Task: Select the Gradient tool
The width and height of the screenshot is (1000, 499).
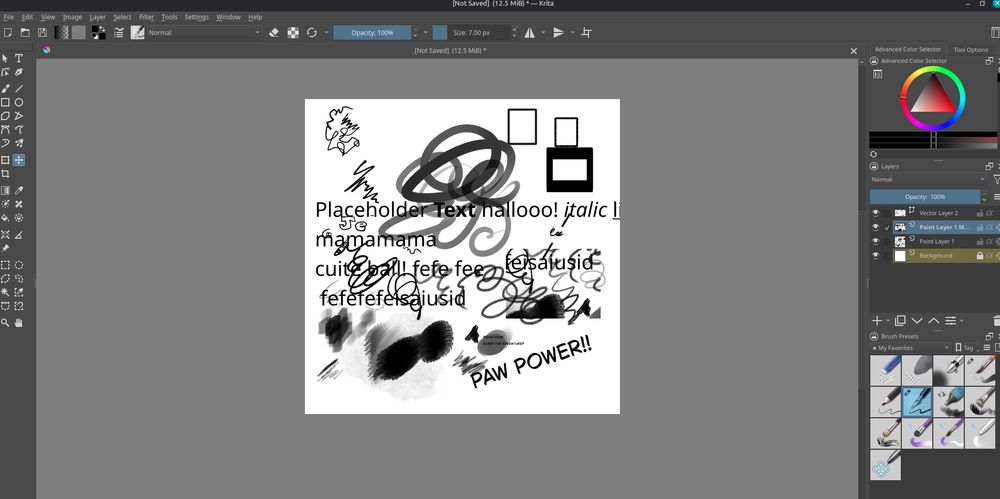Action: tap(6, 190)
